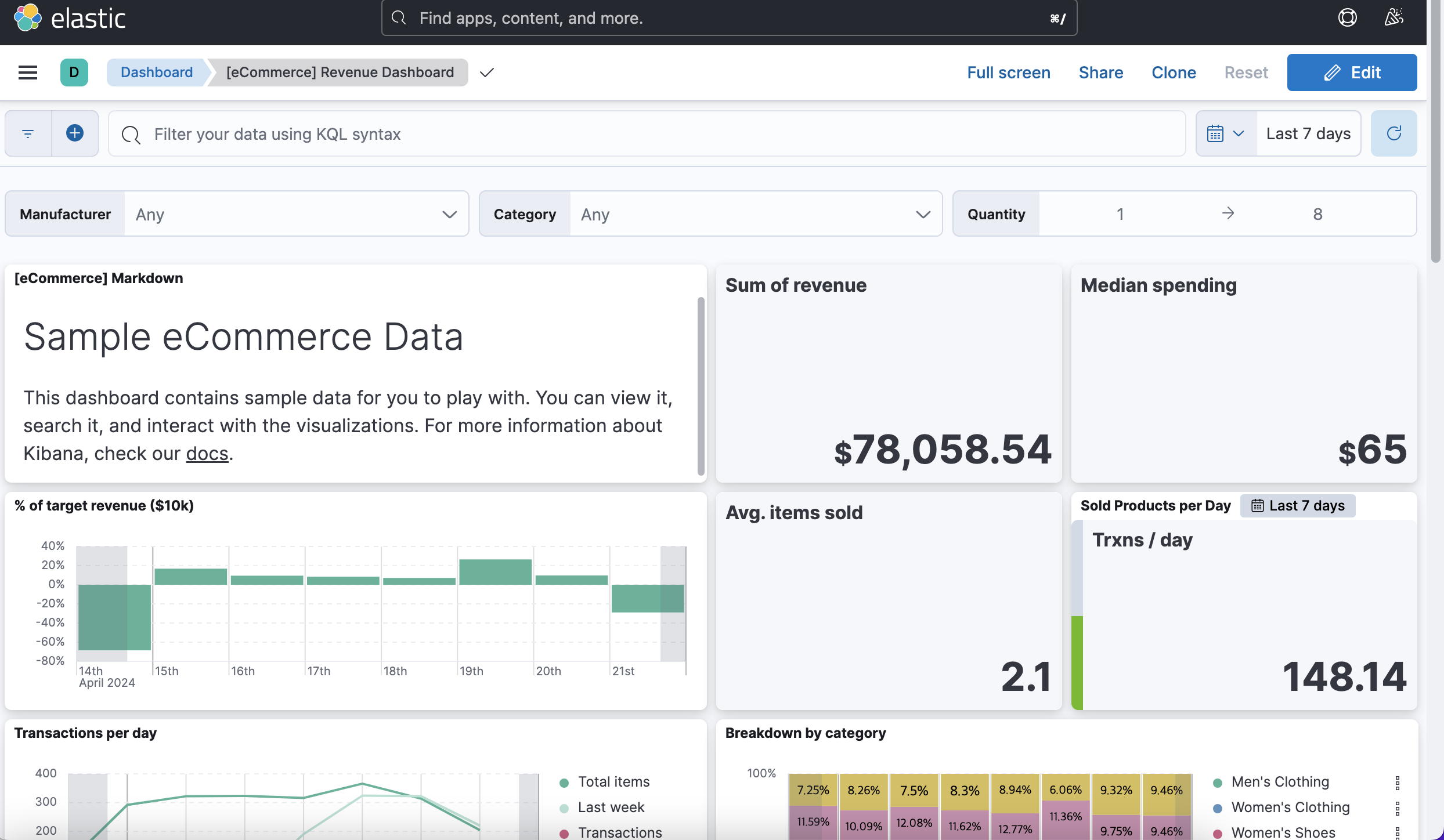Click the Median spending value $65
The width and height of the screenshot is (1444, 840).
1373,450
